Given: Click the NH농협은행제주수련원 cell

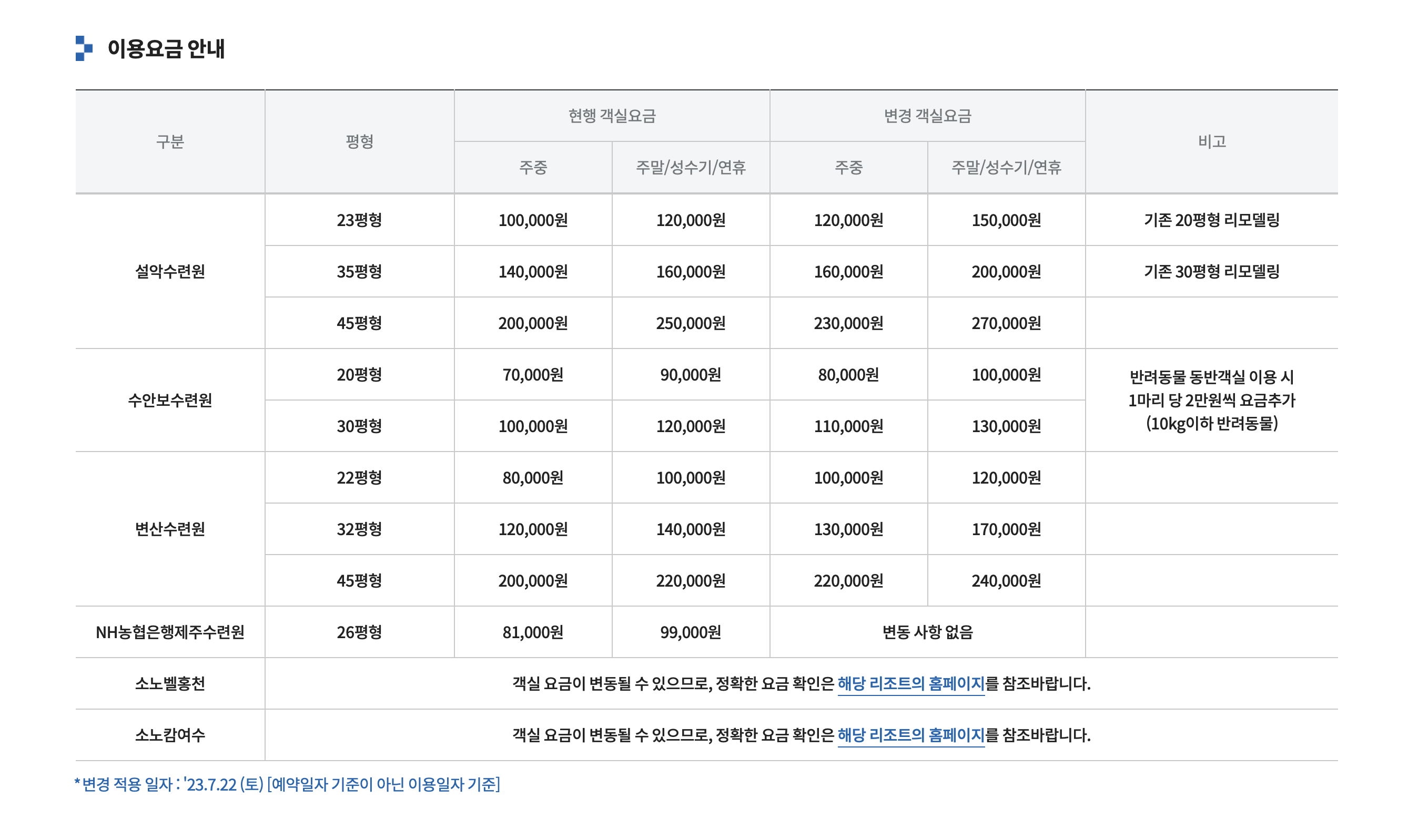Looking at the screenshot, I should click(x=170, y=632).
